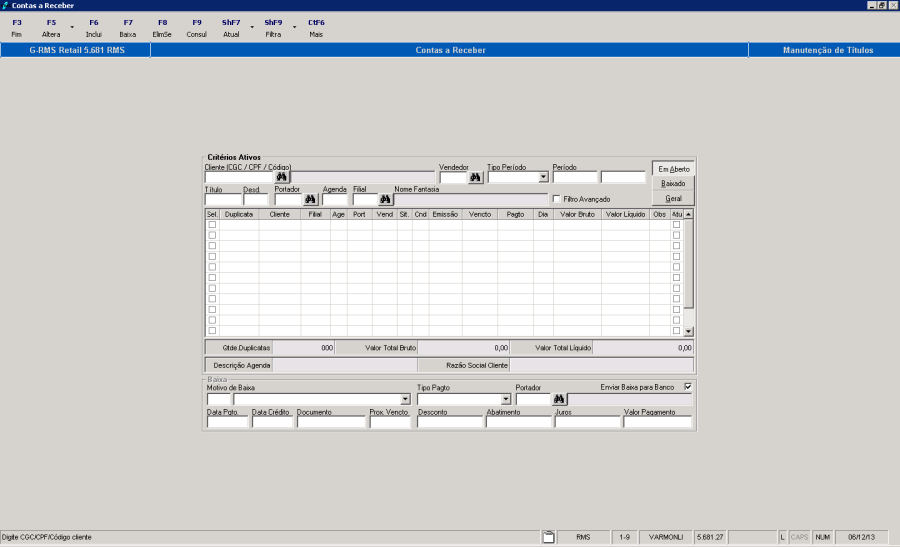Viewport: 900px width, 547px height.
Task: Focus the Título input field
Action: point(223,200)
